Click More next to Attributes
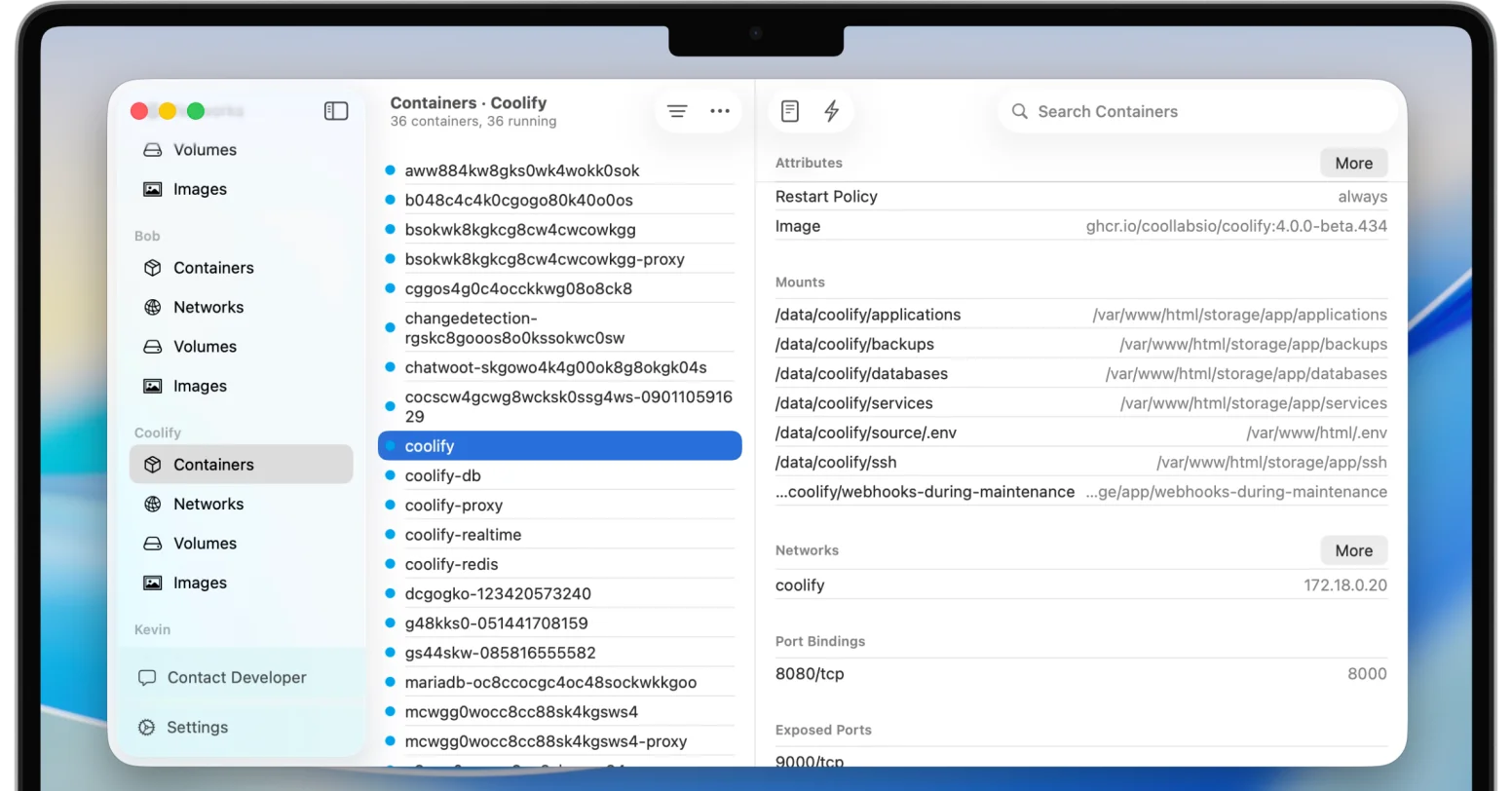The width and height of the screenshot is (1512, 791). tap(1353, 162)
